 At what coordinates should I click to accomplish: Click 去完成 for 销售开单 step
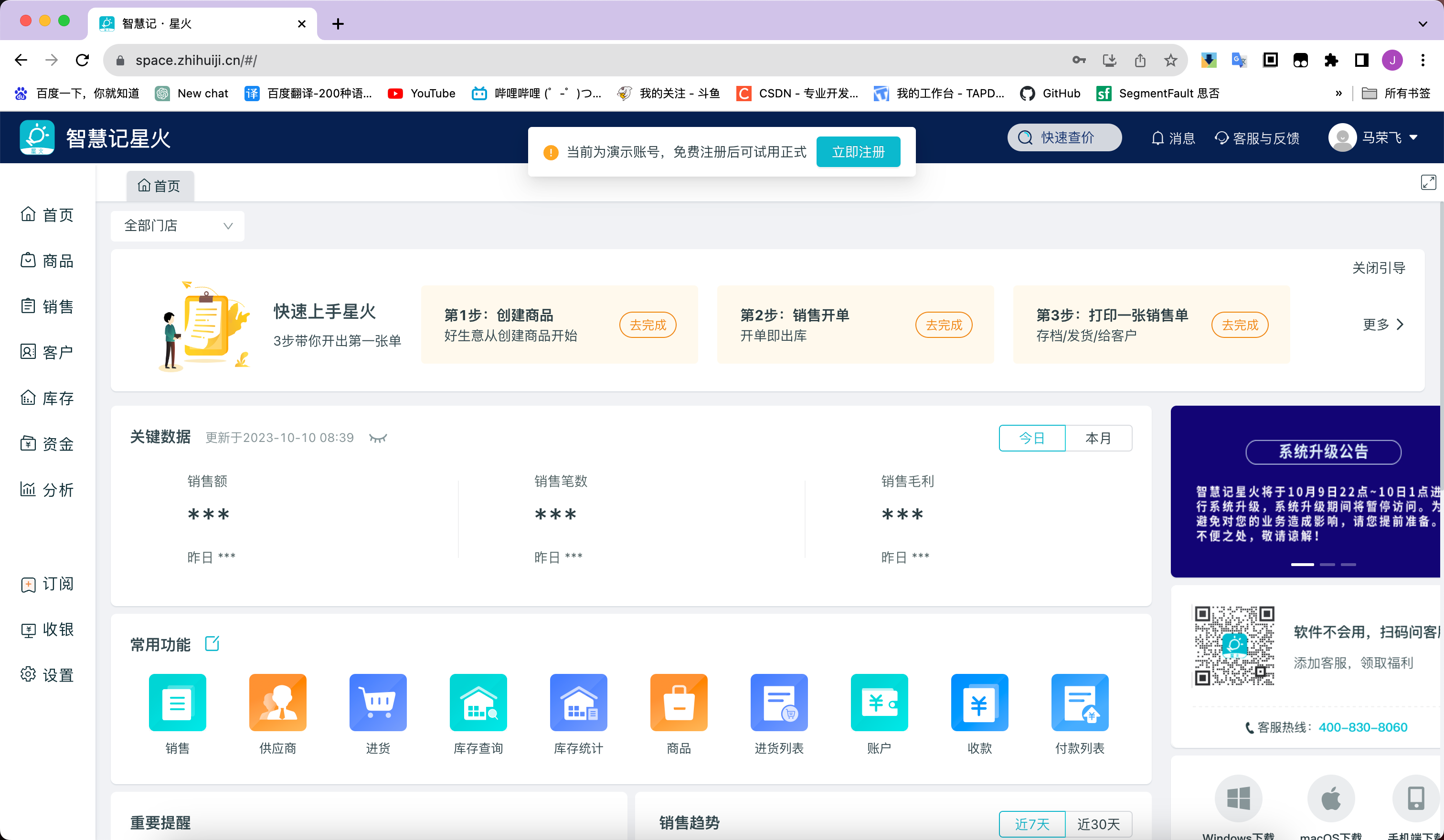(x=944, y=325)
